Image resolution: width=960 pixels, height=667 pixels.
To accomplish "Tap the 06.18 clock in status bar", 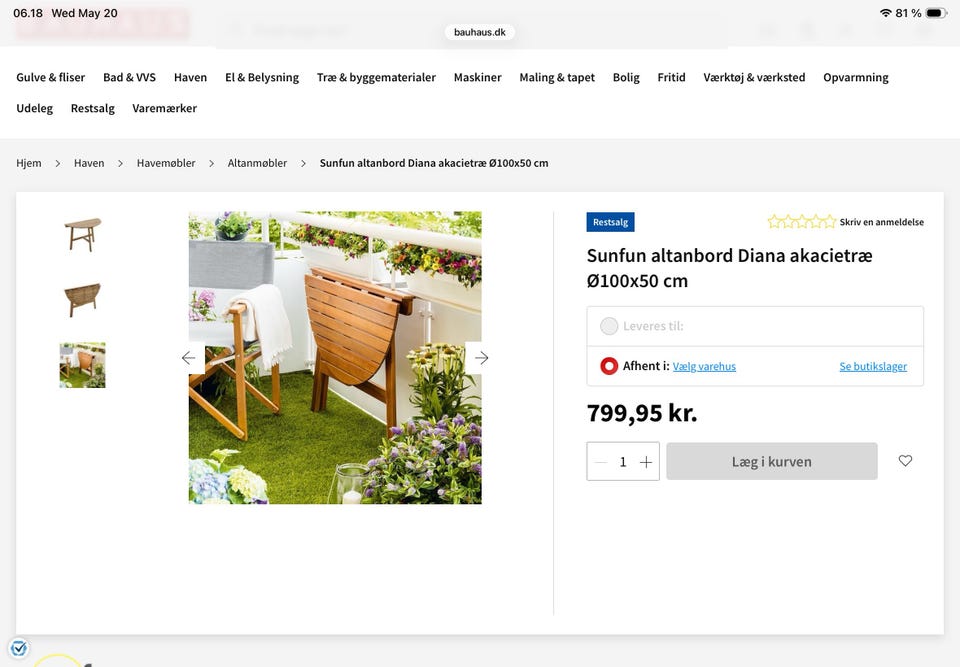I will 28,13.
